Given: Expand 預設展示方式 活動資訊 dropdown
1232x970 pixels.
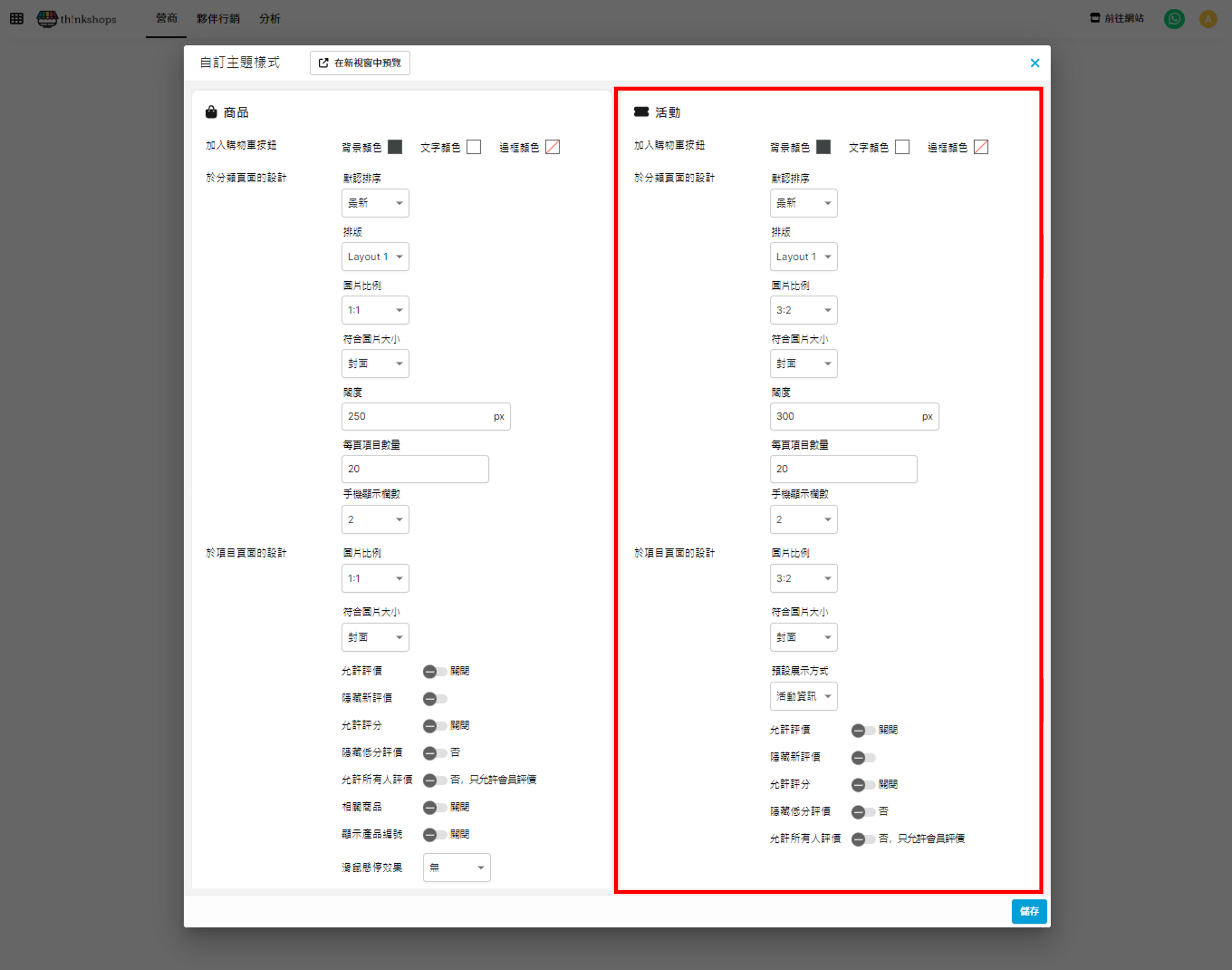Looking at the screenshot, I should pos(803,696).
